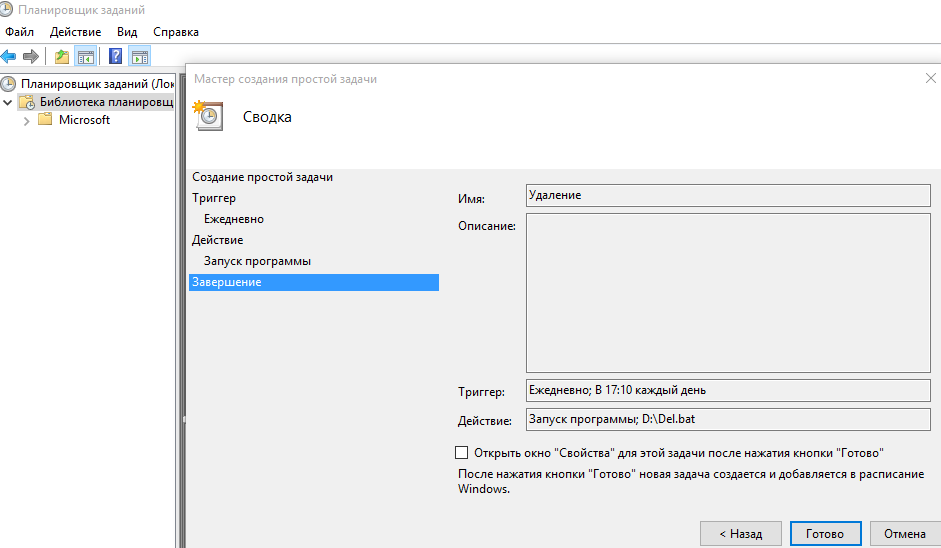Screen dimensions: 941x548
Task: Select the Завершение wizard step
Action: pos(314,282)
